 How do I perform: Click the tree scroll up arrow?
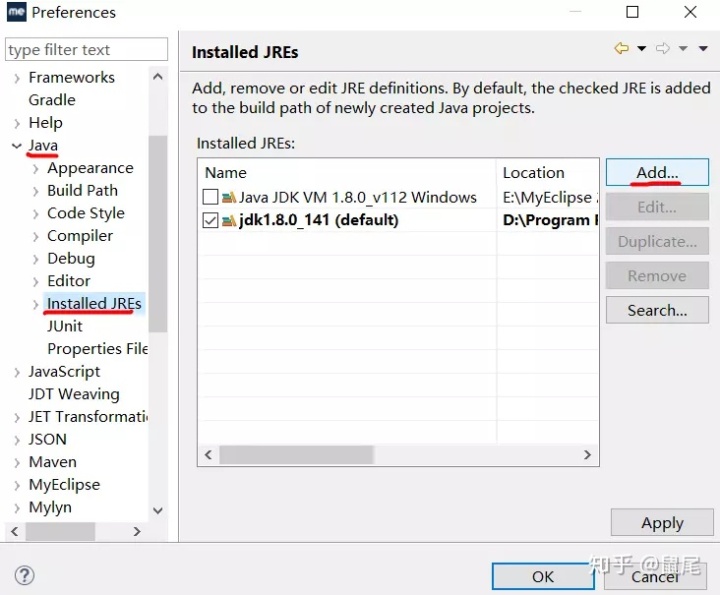coord(158,77)
